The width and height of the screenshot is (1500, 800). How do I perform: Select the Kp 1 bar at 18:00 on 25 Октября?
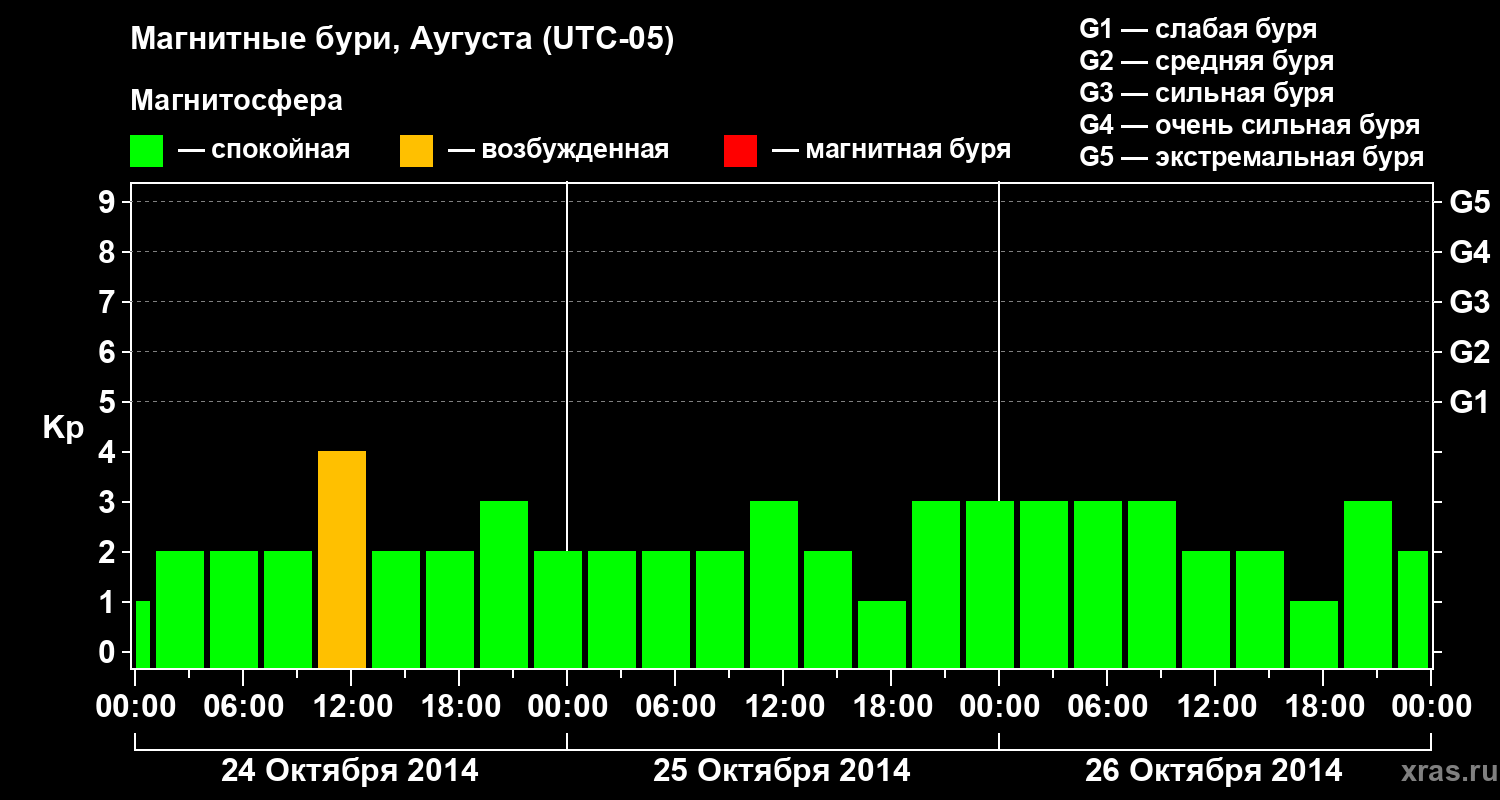[882, 634]
